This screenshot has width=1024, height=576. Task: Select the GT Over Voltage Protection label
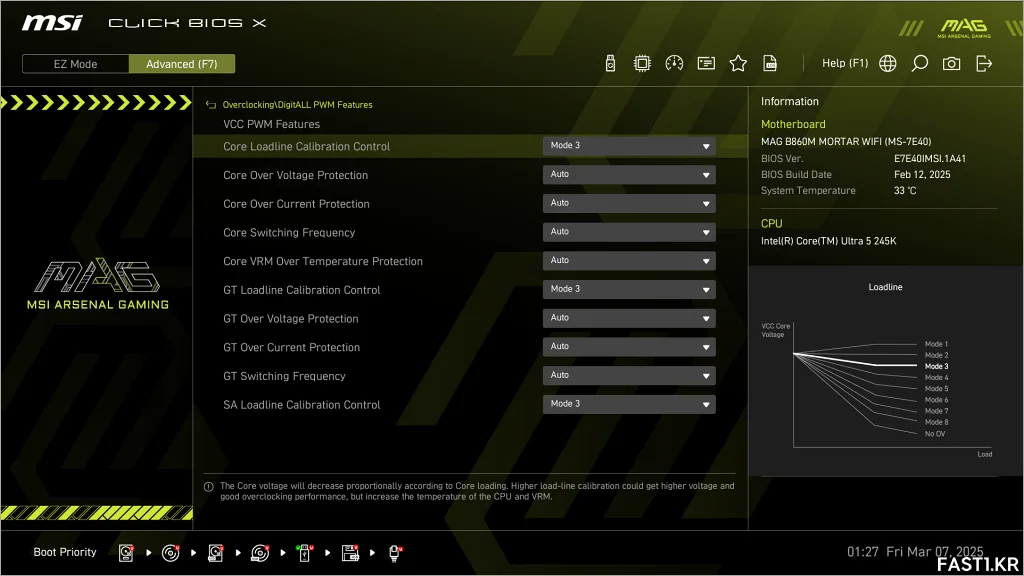(x=291, y=319)
